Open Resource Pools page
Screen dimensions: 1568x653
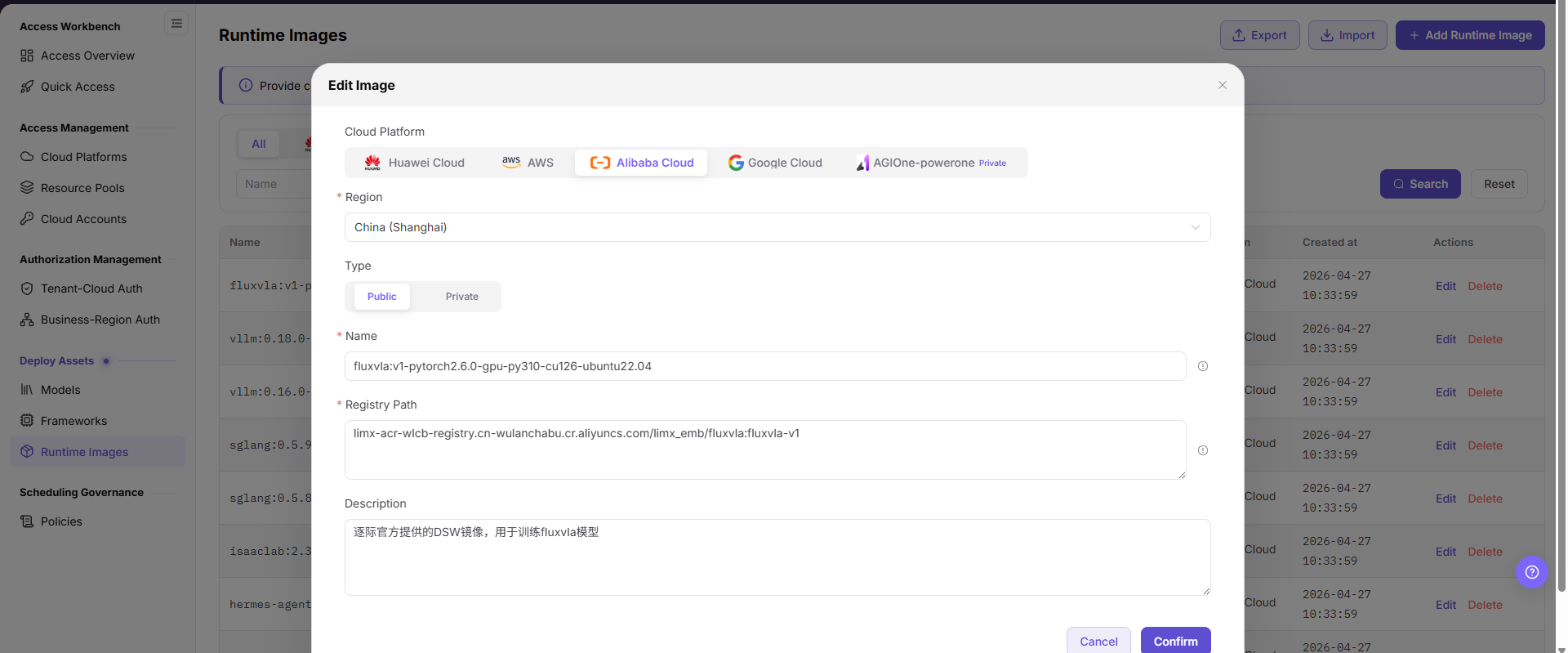pyautogui.click(x=82, y=188)
